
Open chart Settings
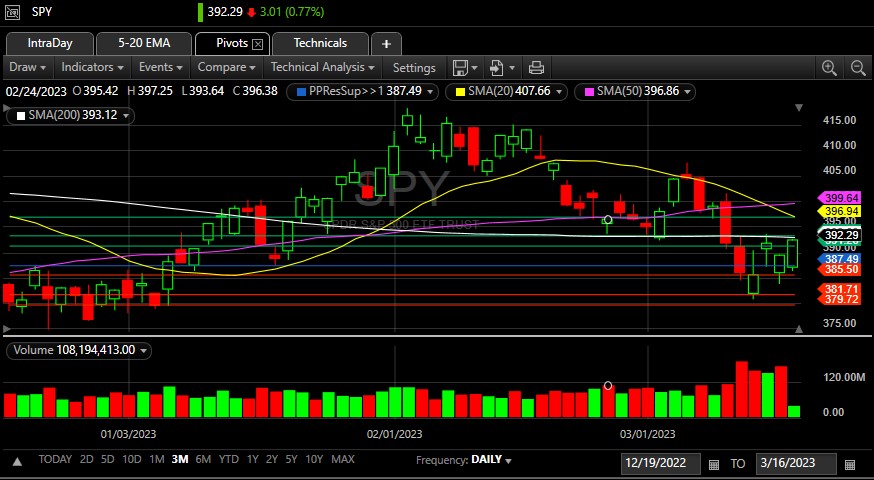click(414, 68)
